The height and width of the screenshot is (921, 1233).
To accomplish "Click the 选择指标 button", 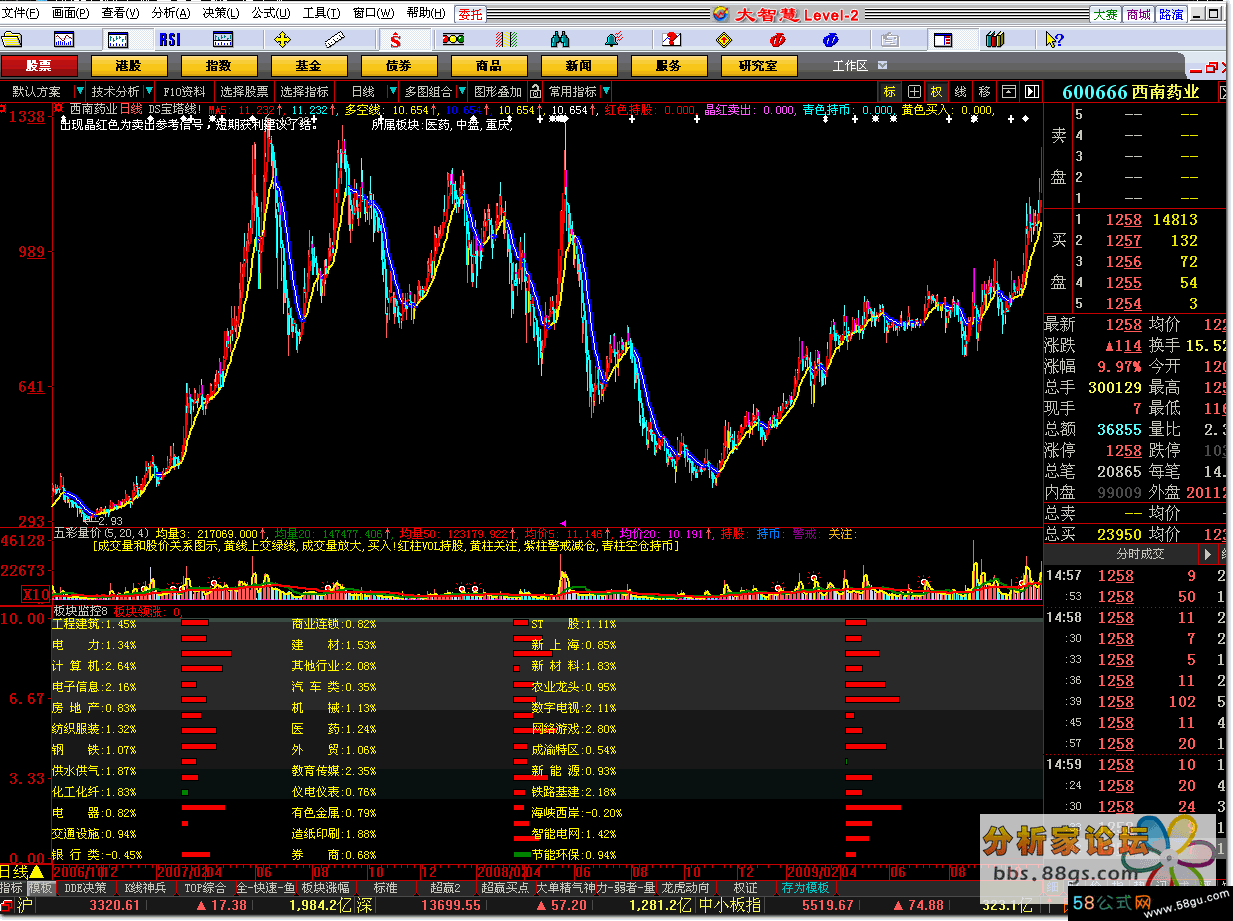I will (304, 91).
